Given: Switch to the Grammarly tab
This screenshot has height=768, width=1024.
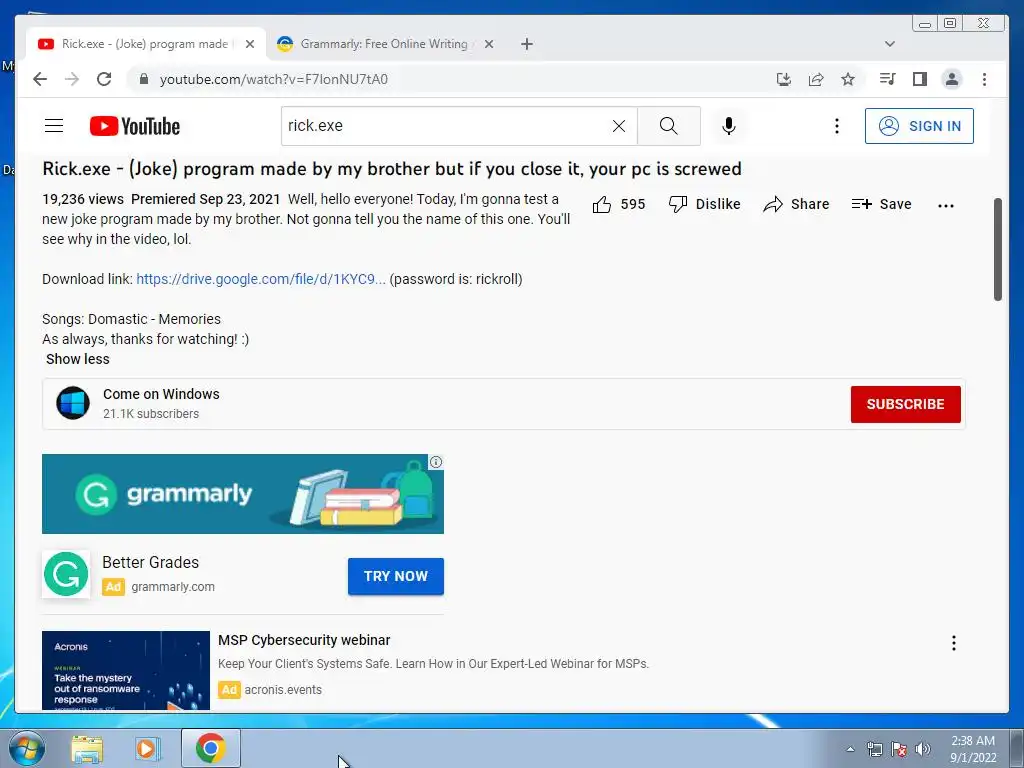Looking at the screenshot, I should pos(383,44).
